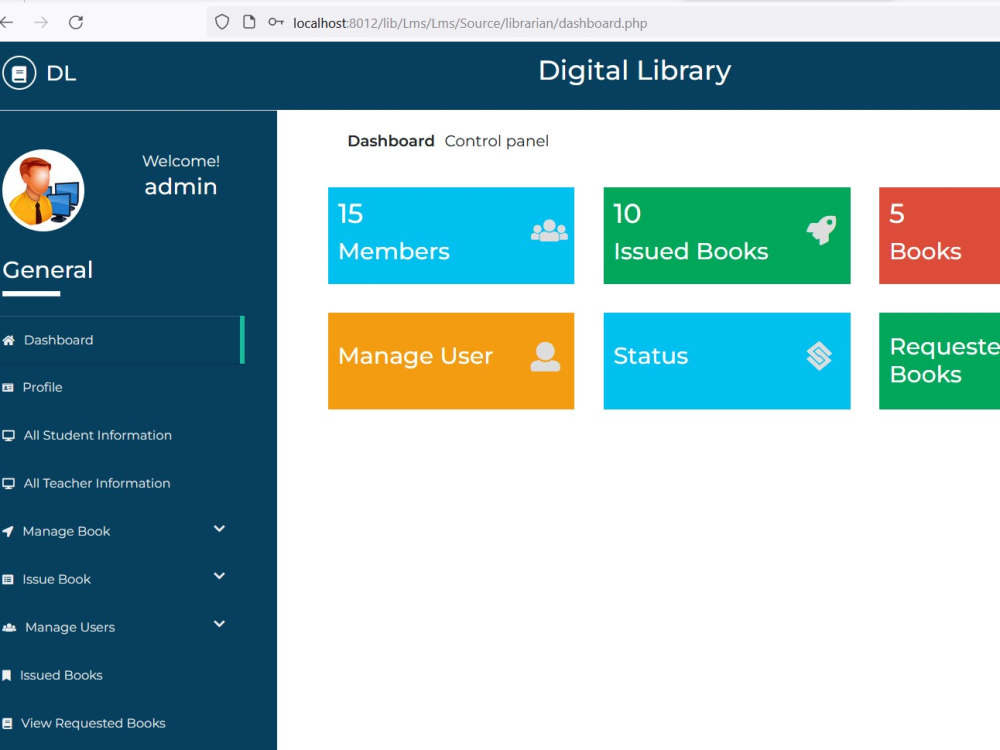
Task: Click the "General" section heading
Action: pos(48,270)
